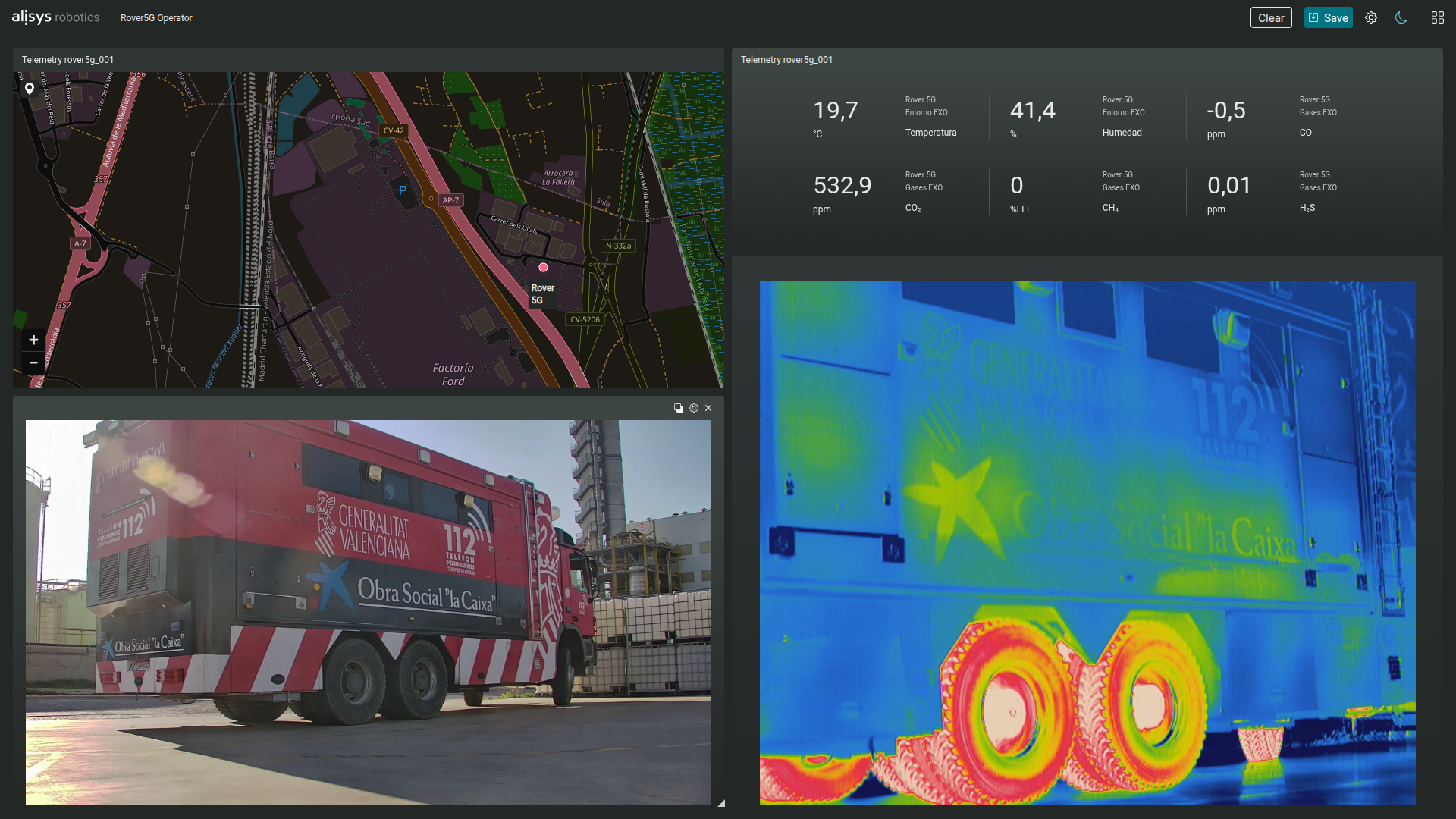The width and height of the screenshot is (1456, 819).
Task: Close the camera video widget
Action: [708, 408]
